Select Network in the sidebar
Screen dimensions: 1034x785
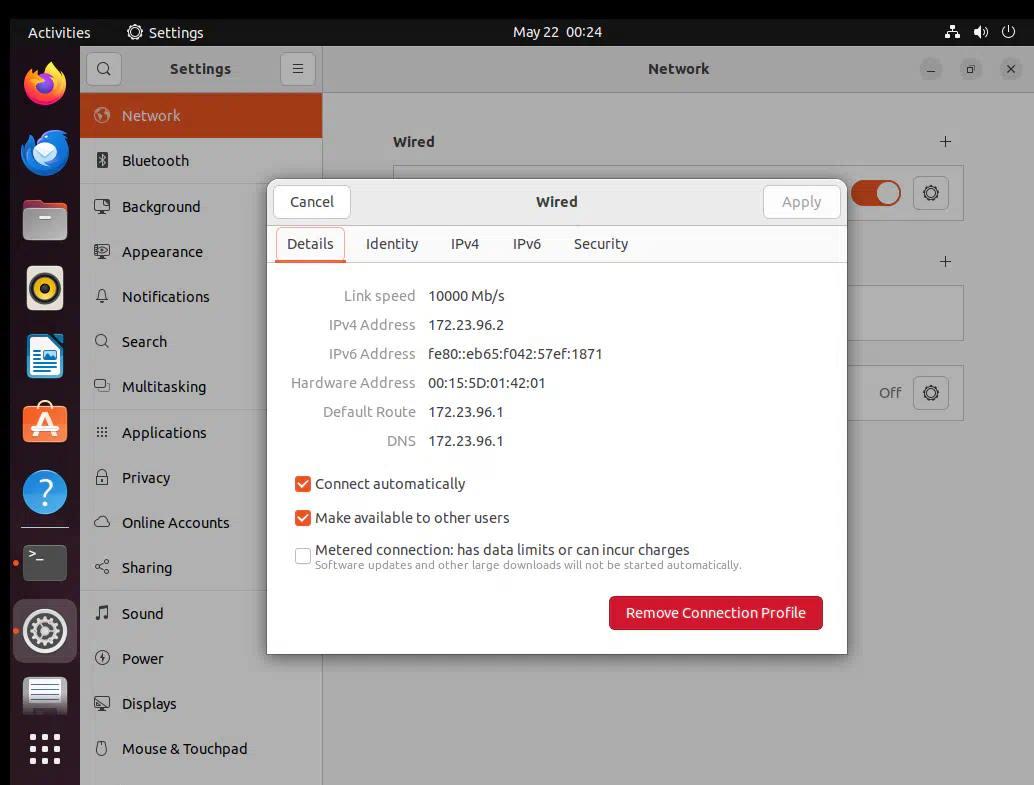pyautogui.click(x=201, y=115)
